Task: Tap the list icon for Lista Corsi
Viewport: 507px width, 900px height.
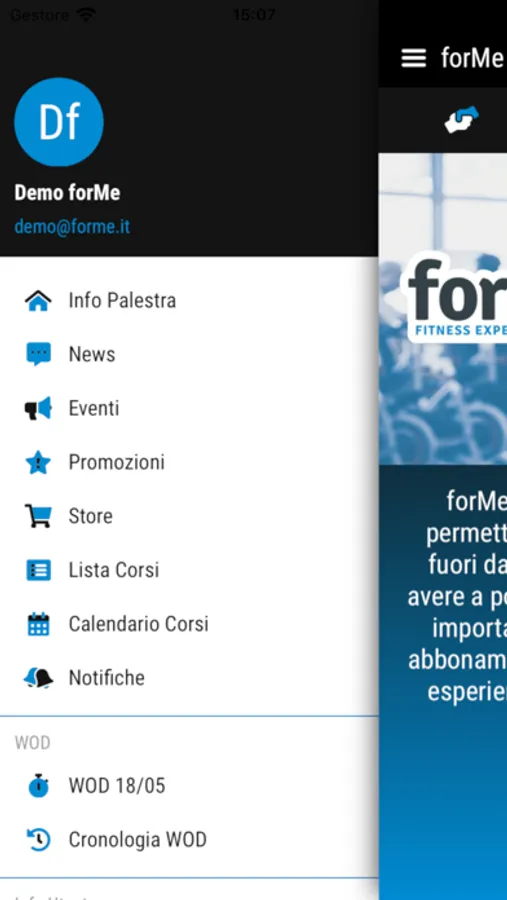Action: tap(38, 570)
